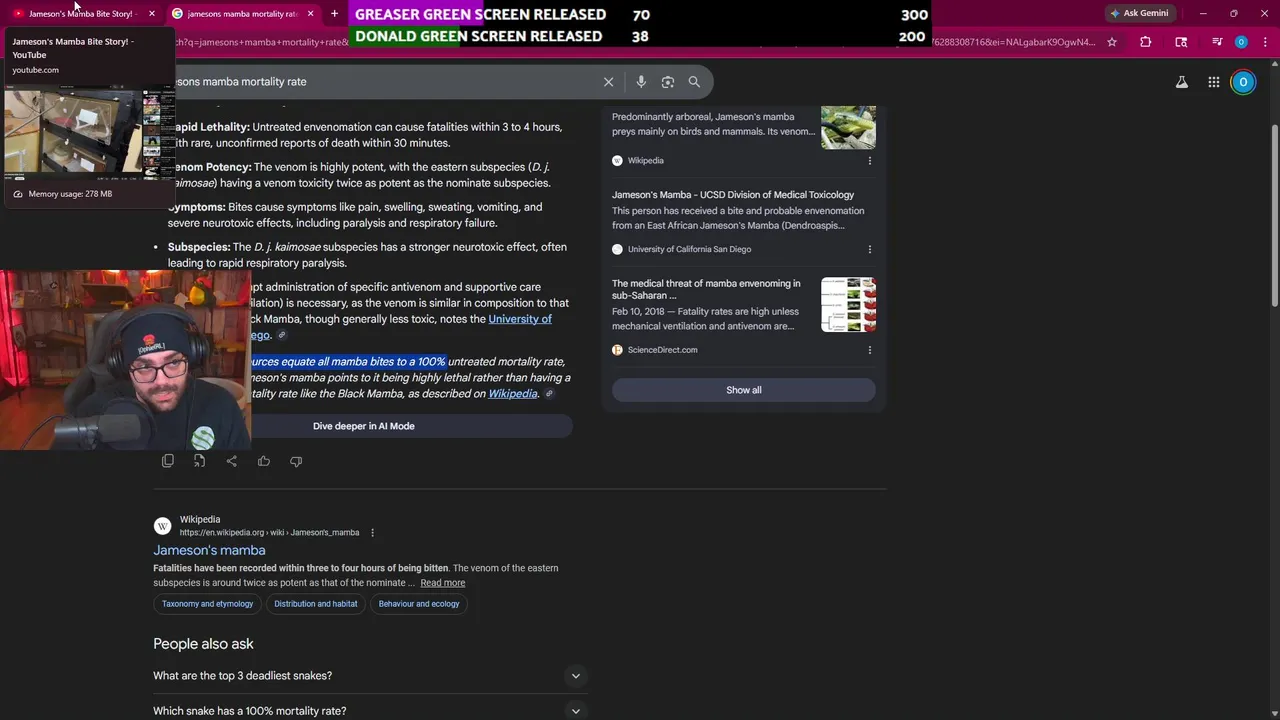Open a new browser tab
Image resolution: width=1280 pixels, height=720 pixels.
[x=334, y=14]
